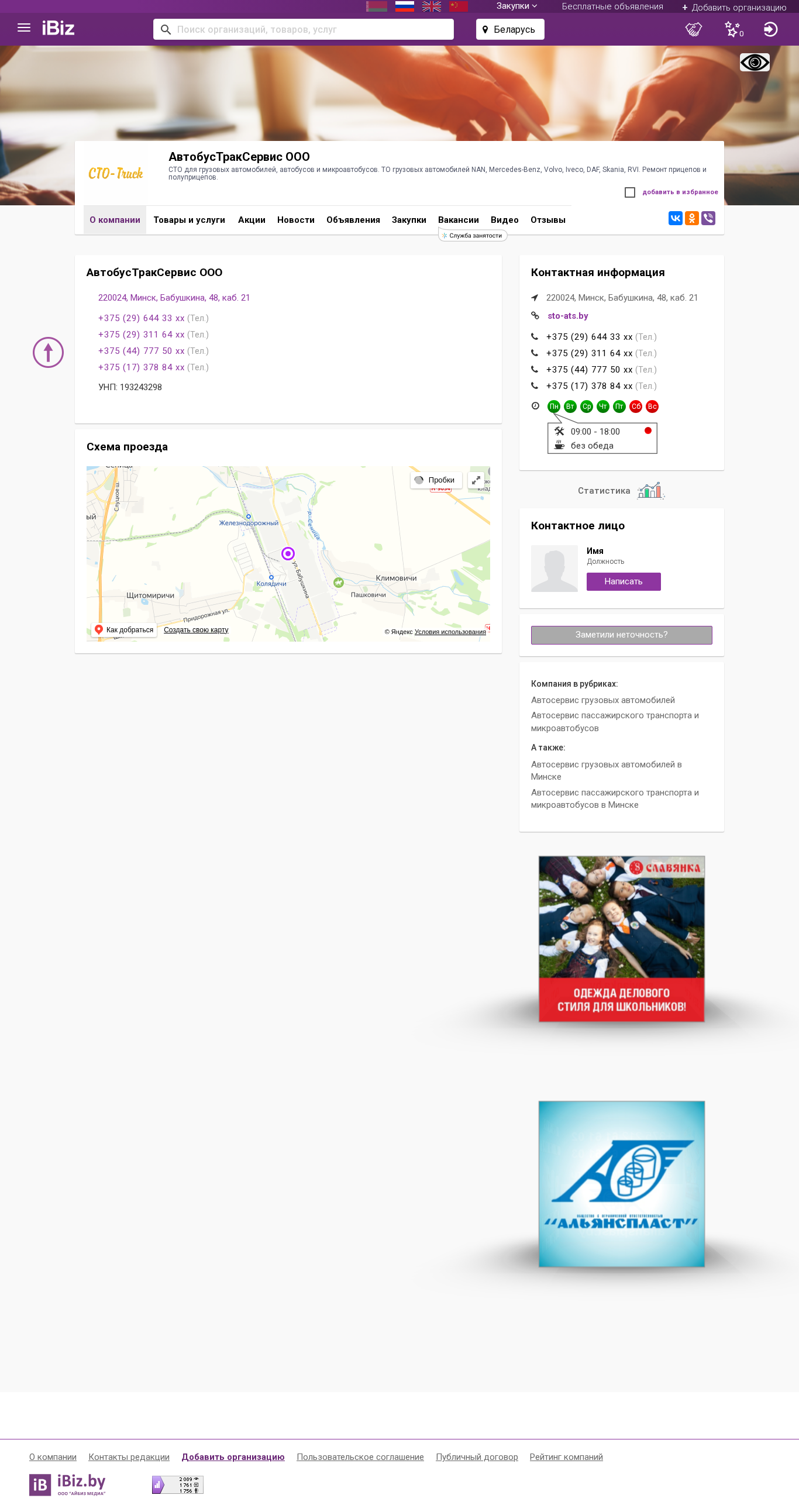Open the Отзывы tab

547,220
